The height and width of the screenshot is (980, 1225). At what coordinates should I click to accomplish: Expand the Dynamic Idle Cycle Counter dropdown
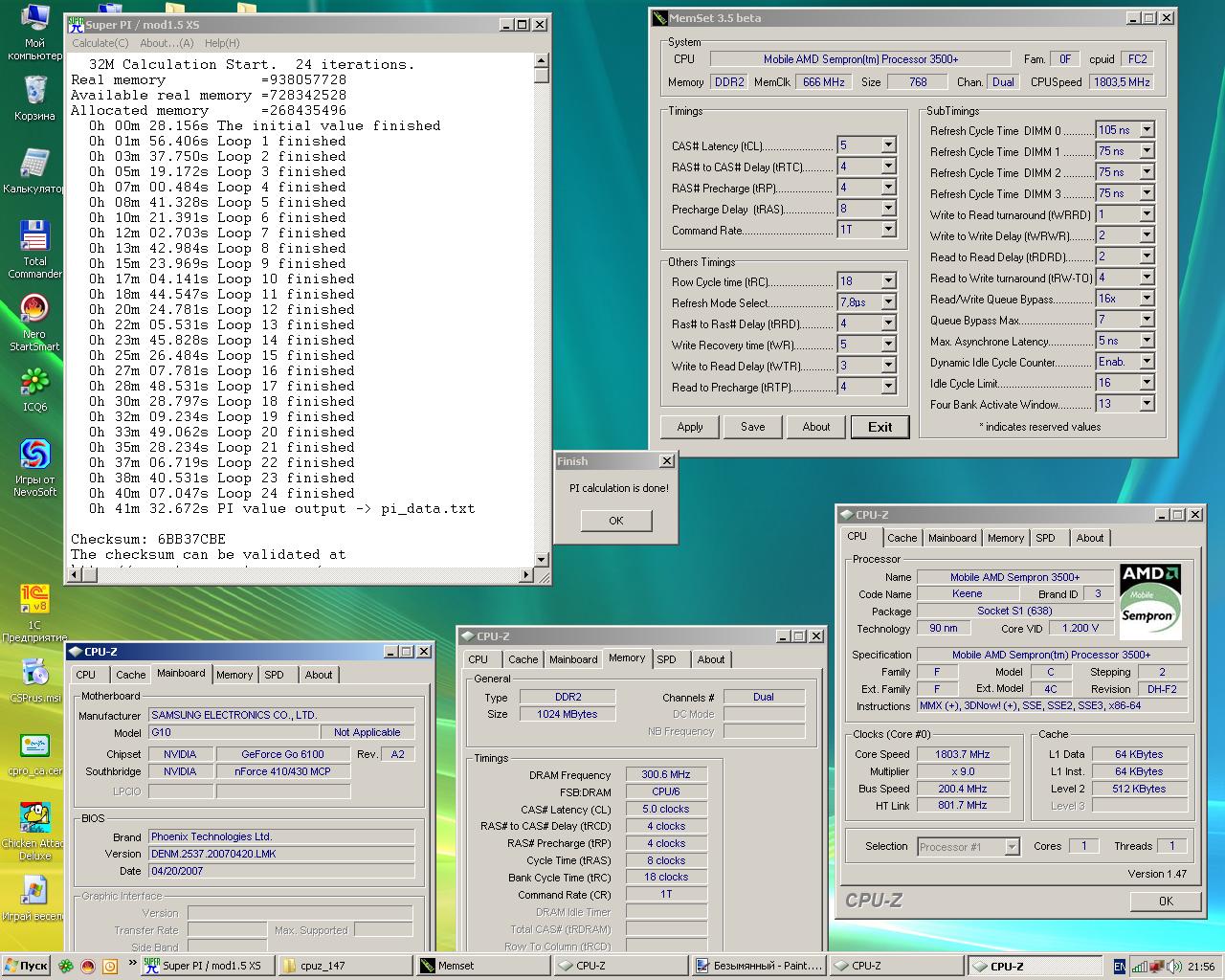(x=1147, y=362)
